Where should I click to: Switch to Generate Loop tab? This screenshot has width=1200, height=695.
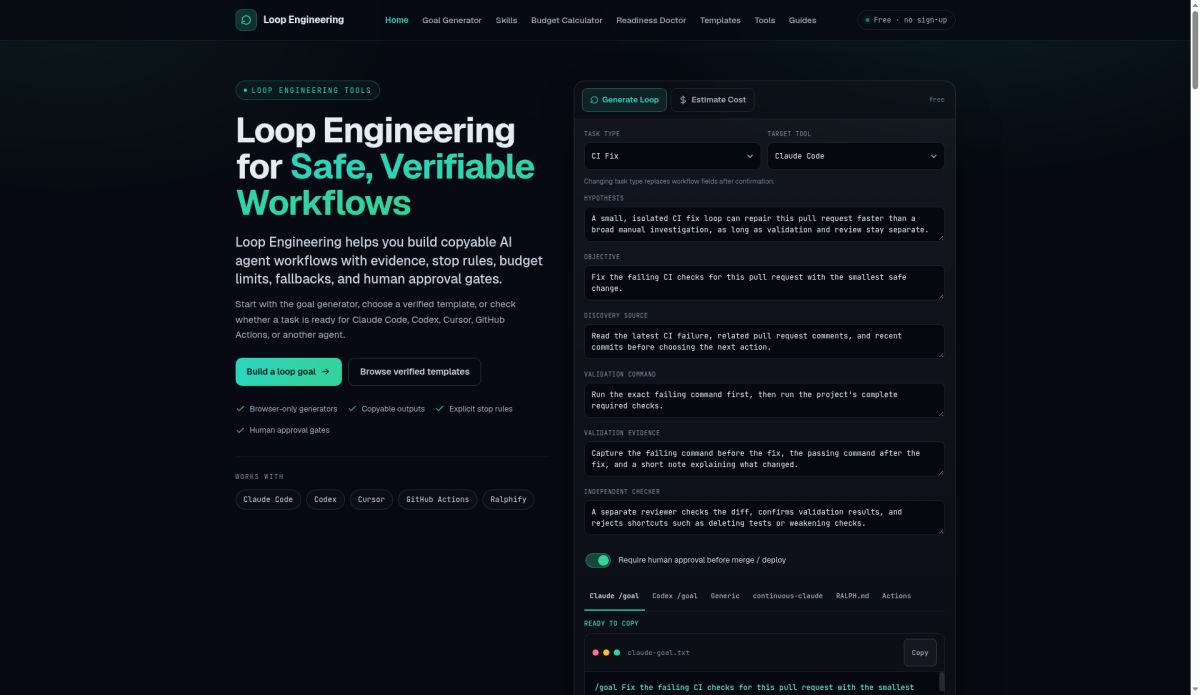point(624,100)
